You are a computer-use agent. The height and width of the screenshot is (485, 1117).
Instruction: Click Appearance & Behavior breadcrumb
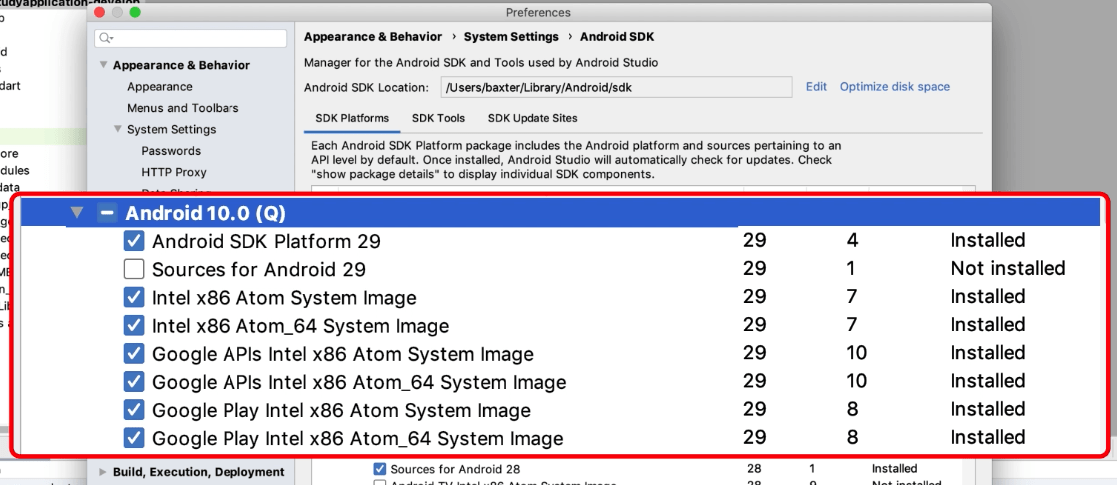373,36
